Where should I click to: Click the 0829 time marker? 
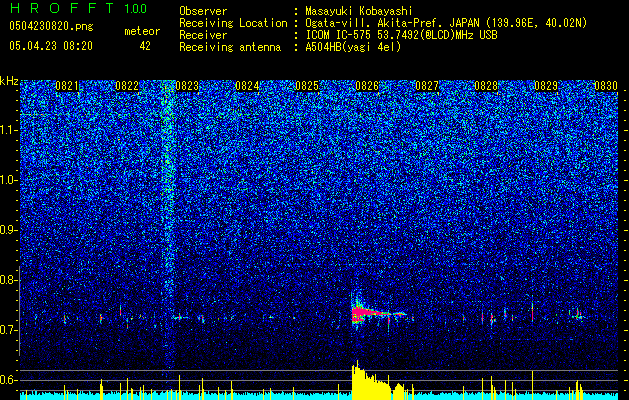(x=546, y=86)
